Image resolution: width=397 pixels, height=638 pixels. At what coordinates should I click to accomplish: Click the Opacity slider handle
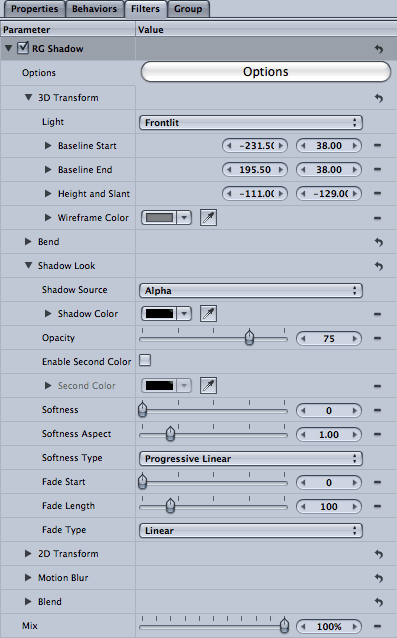tap(249, 338)
